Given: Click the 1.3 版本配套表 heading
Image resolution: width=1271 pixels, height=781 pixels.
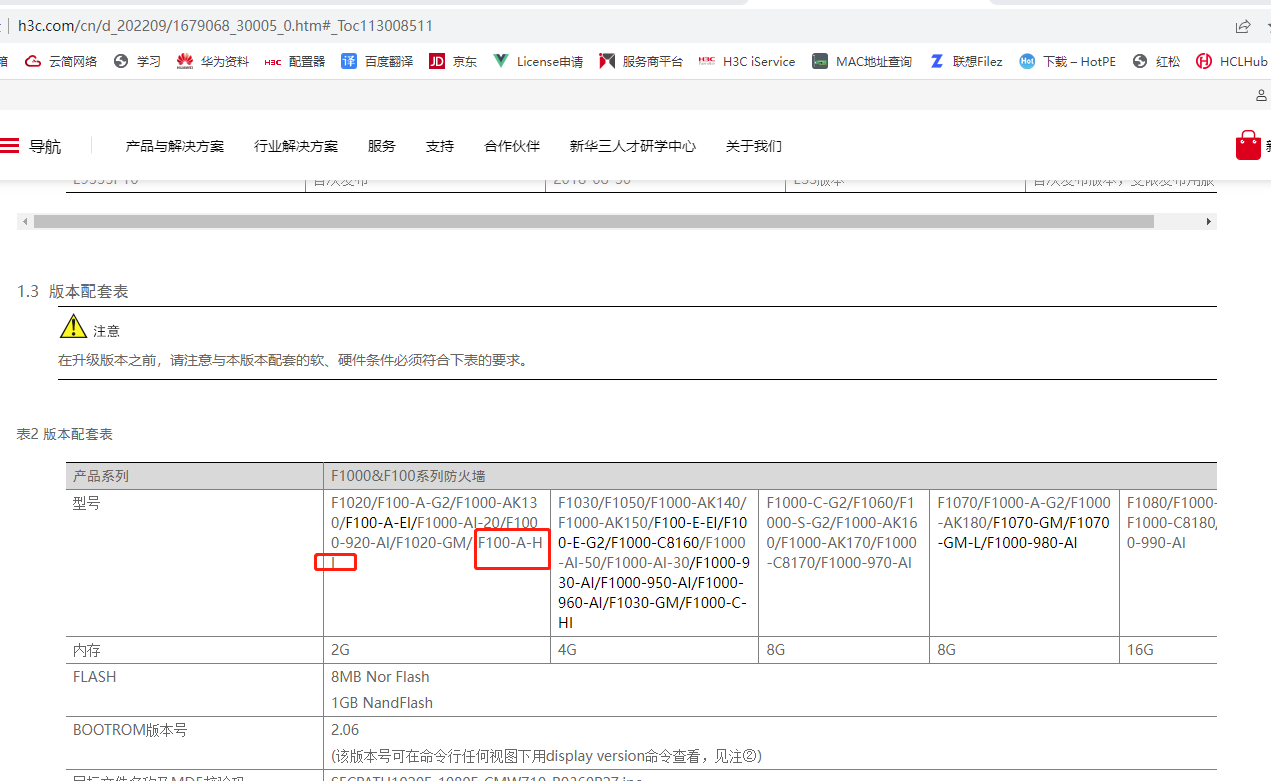Looking at the screenshot, I should pos(72,291).
